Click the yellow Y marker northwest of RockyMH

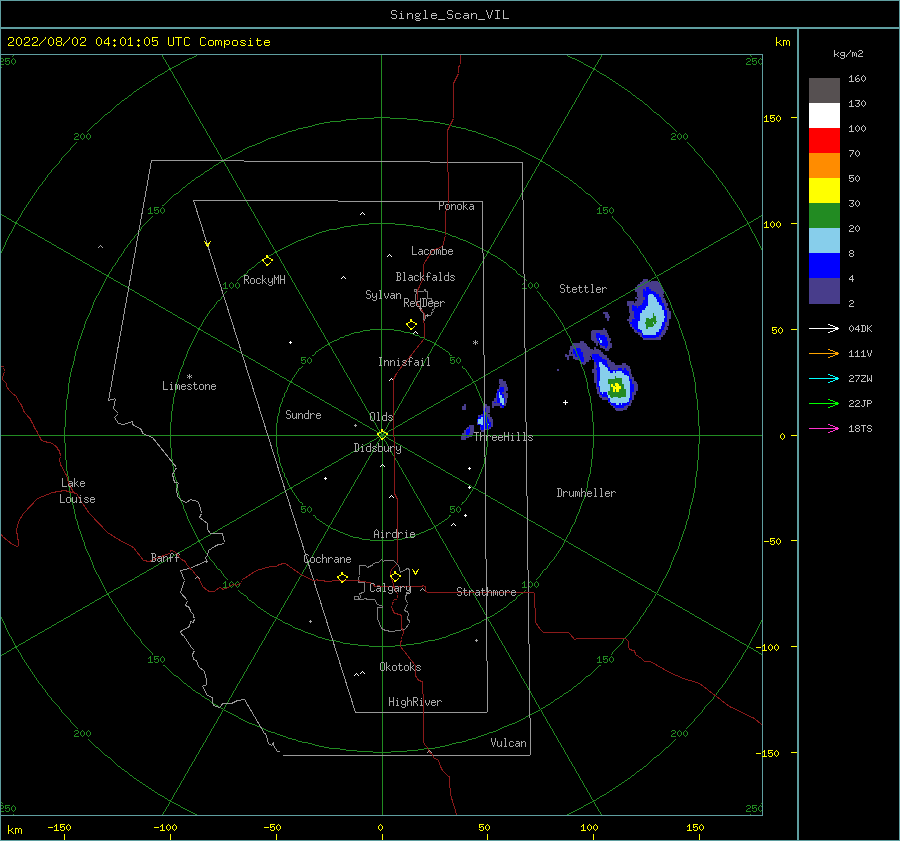click(208, 244)
